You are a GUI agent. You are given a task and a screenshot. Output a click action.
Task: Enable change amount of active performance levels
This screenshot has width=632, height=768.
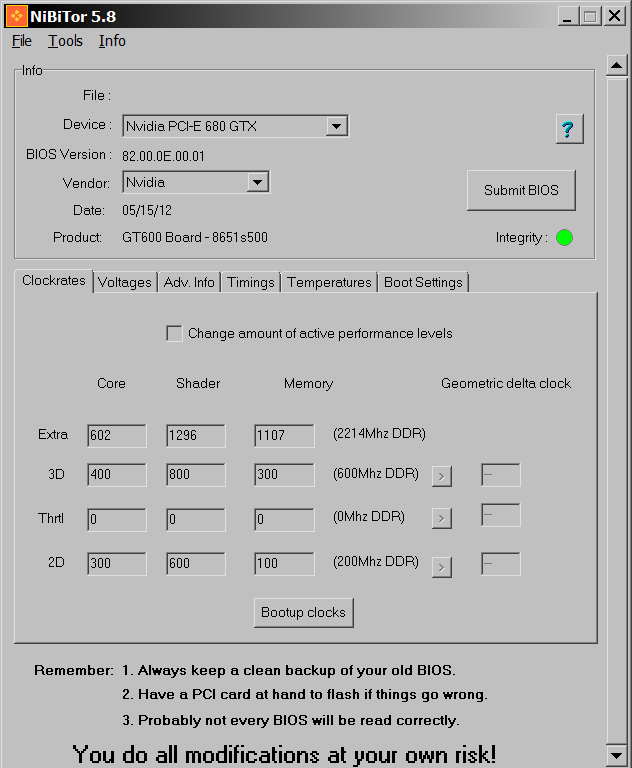point(174,334)
